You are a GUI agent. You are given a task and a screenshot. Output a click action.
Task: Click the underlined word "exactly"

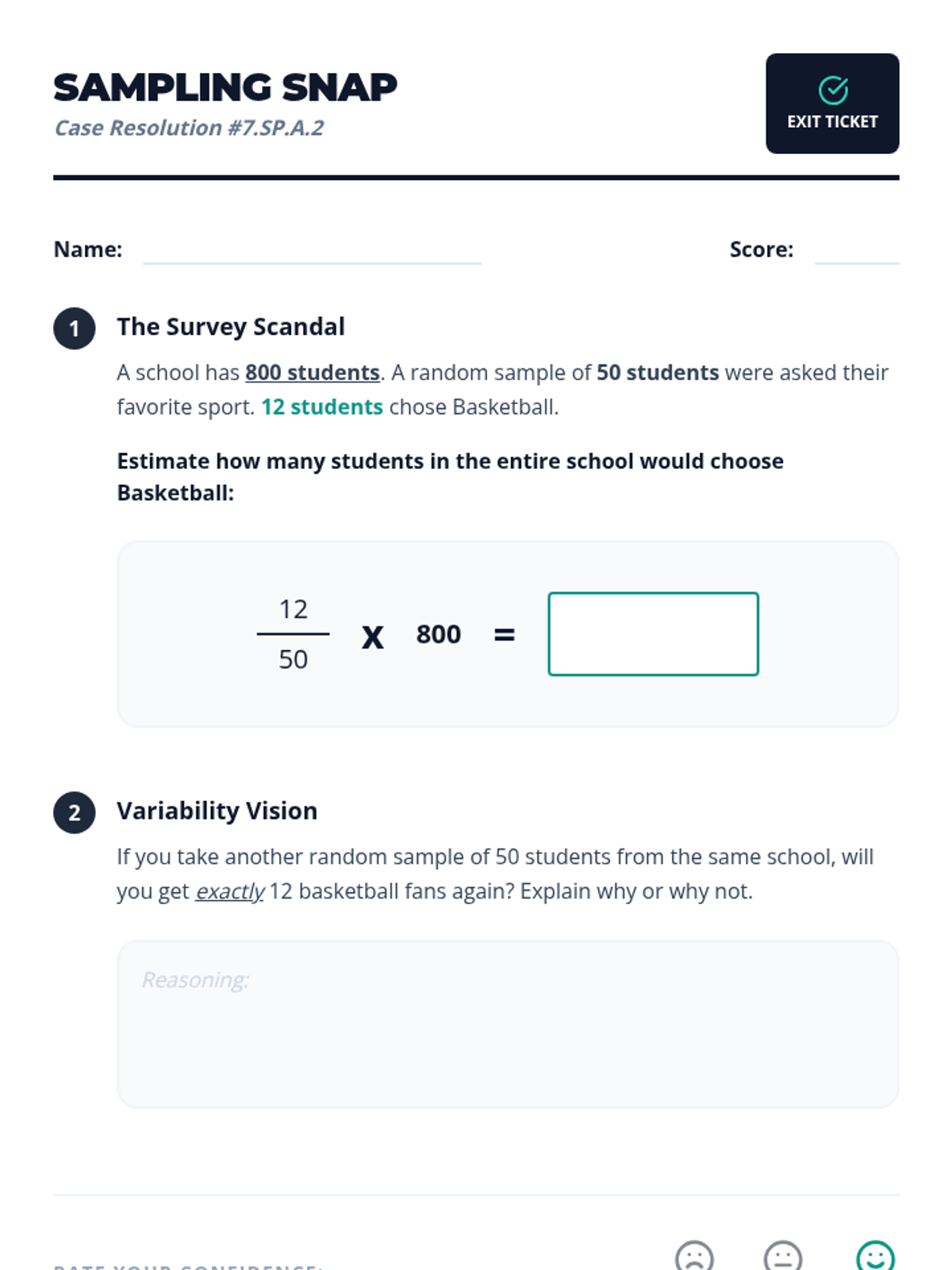click(x=229, y=892)
